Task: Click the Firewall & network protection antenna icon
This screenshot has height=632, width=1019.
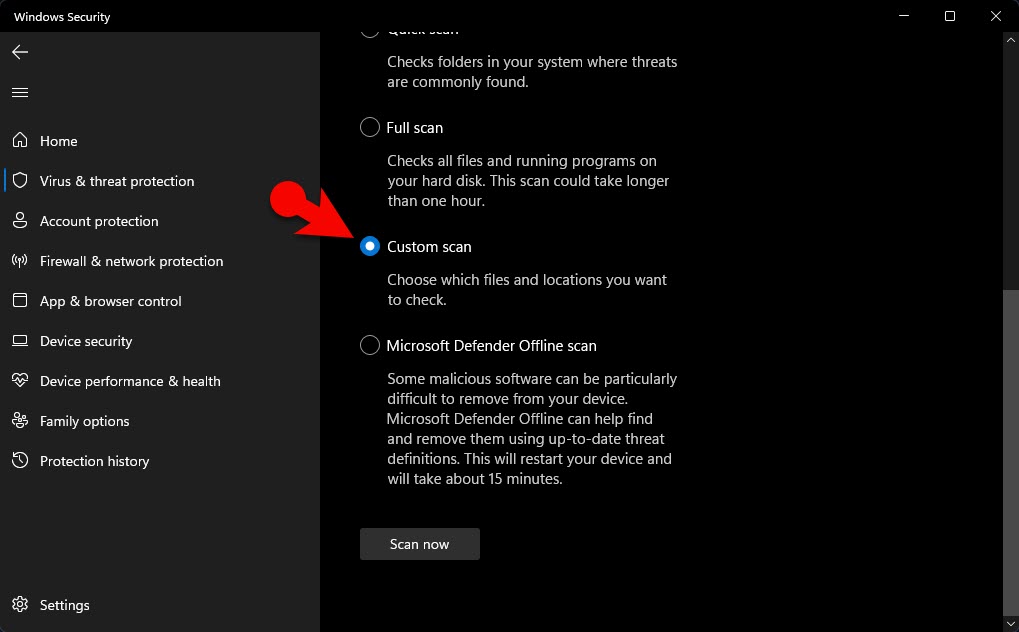Action: coord(20,261)
